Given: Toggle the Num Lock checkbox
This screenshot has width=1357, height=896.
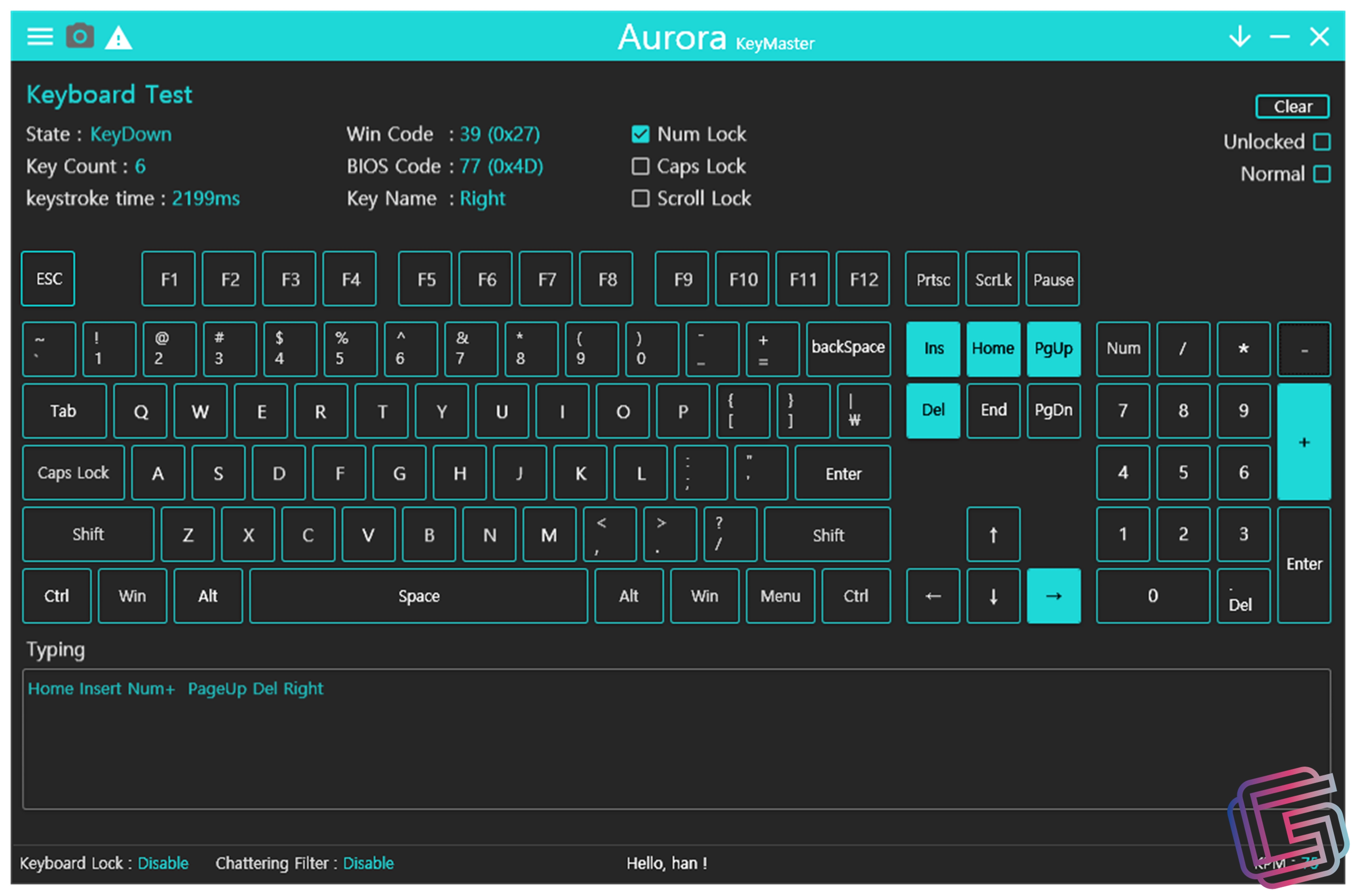Looking at the screenshot, I should [640, 134].
